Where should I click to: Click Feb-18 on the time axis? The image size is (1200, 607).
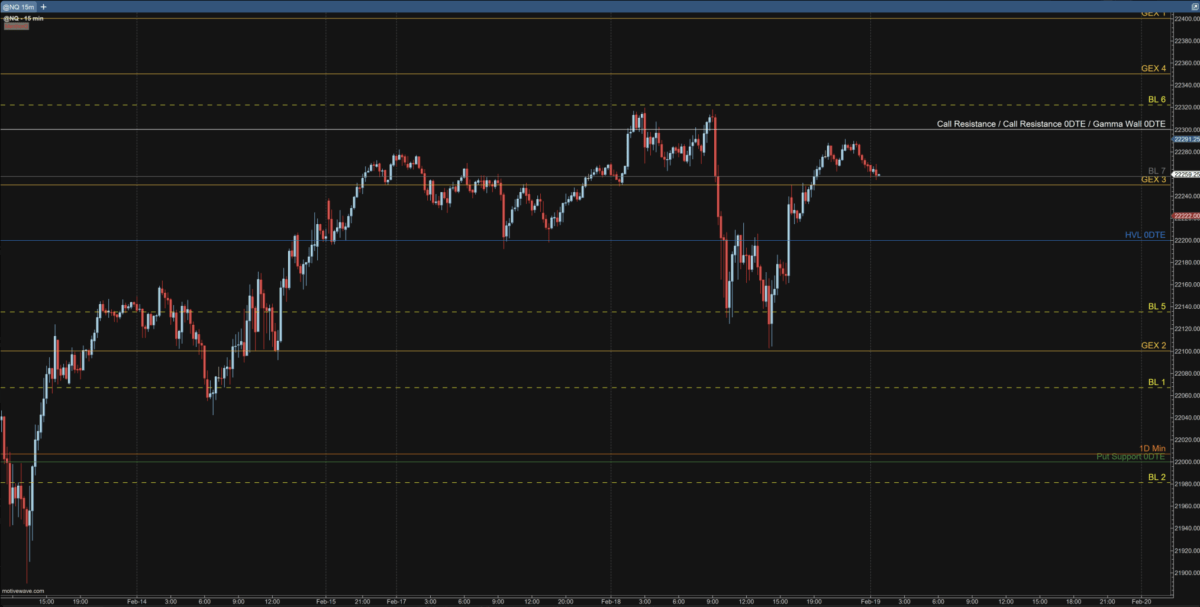pyautogui.click(x=610, y=602)
